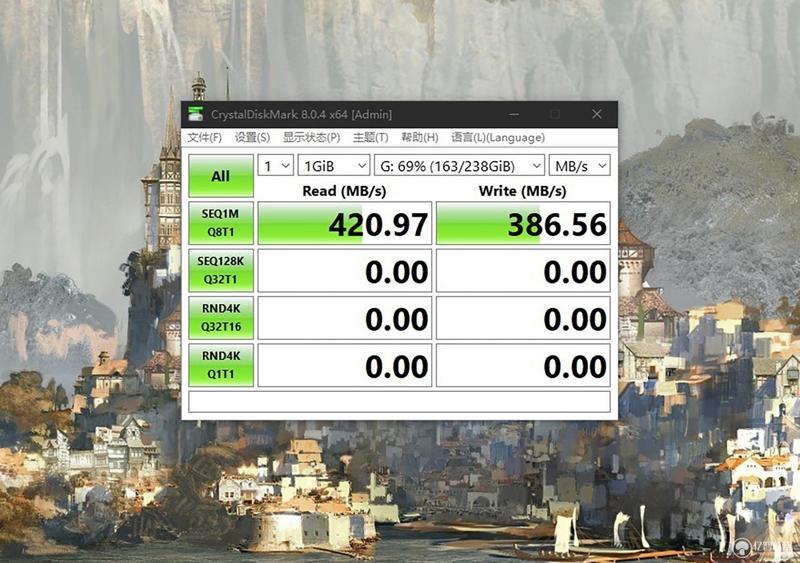This screenshot has height=563, width=800.
Task: Click the CrystalDiskMark title bar icon
Action: [195, 114]
